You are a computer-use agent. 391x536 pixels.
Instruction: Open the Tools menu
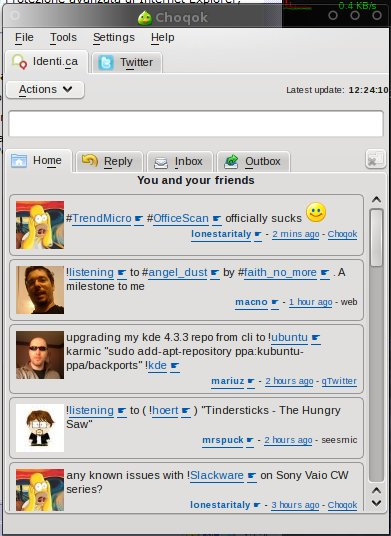coord(63,37)
